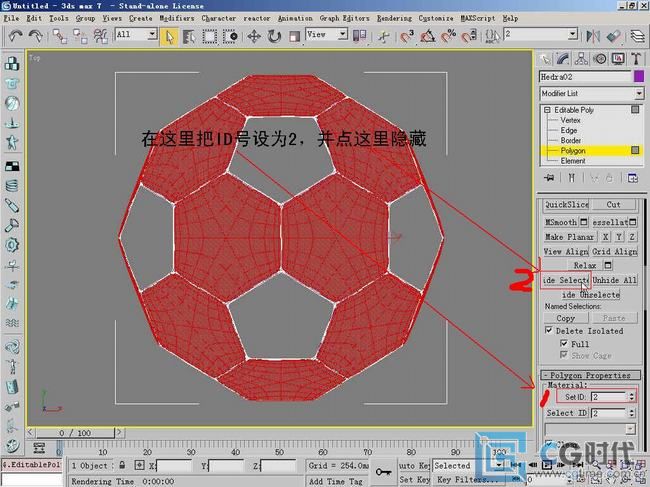Click the Redo arrow in the toolbar
Screen dimensions: 650x487
point(36,36)
